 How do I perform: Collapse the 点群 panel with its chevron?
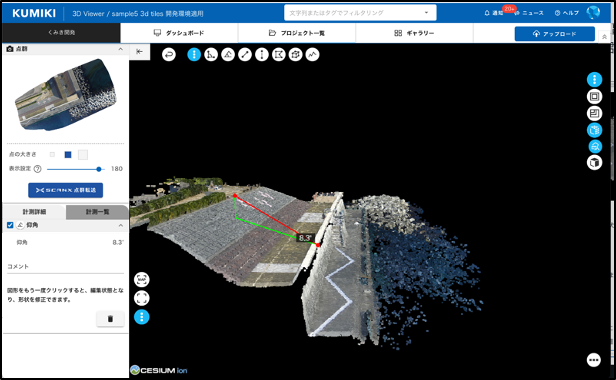pos(121,49)
